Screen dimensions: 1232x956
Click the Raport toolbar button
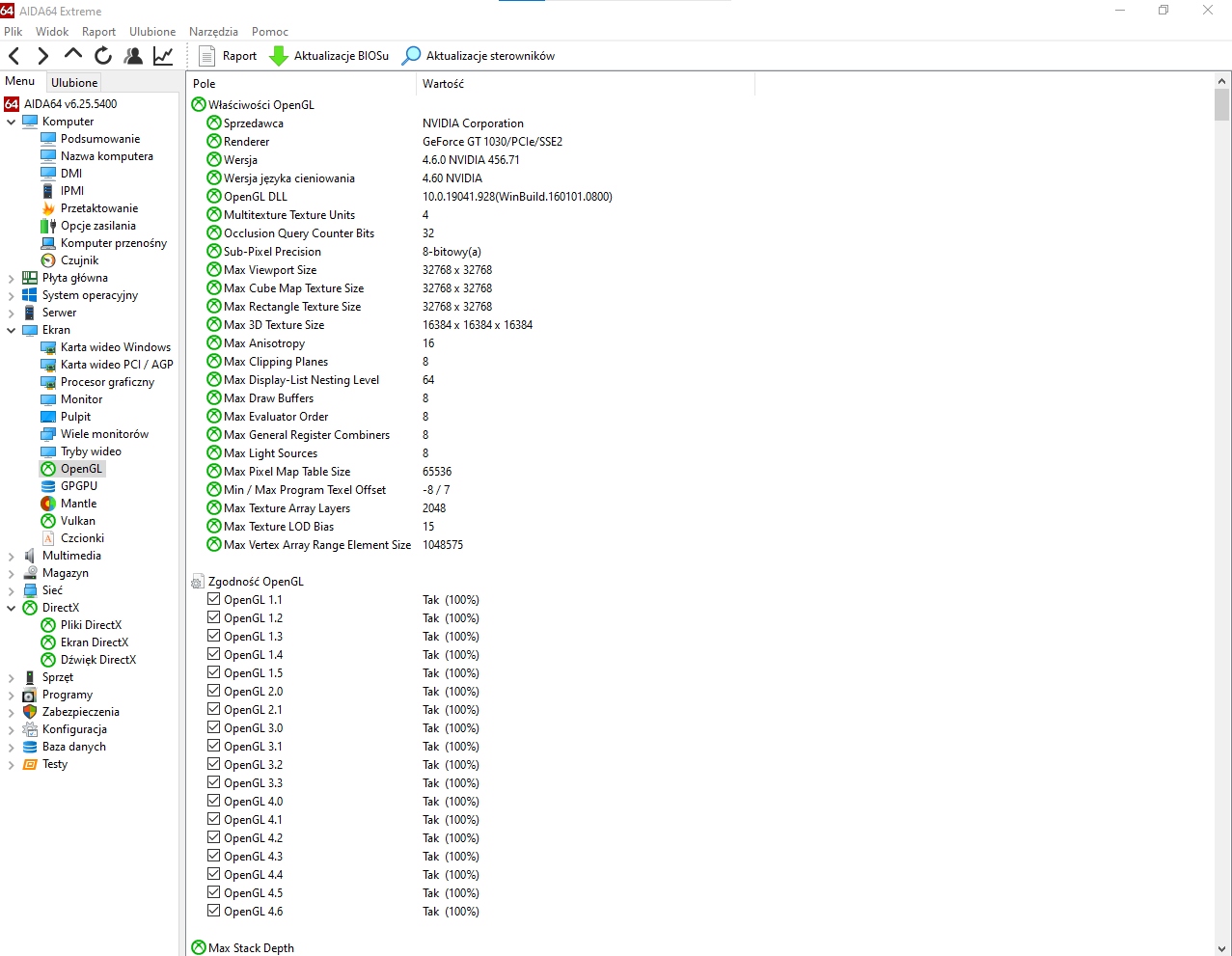[x=228, y=56]
